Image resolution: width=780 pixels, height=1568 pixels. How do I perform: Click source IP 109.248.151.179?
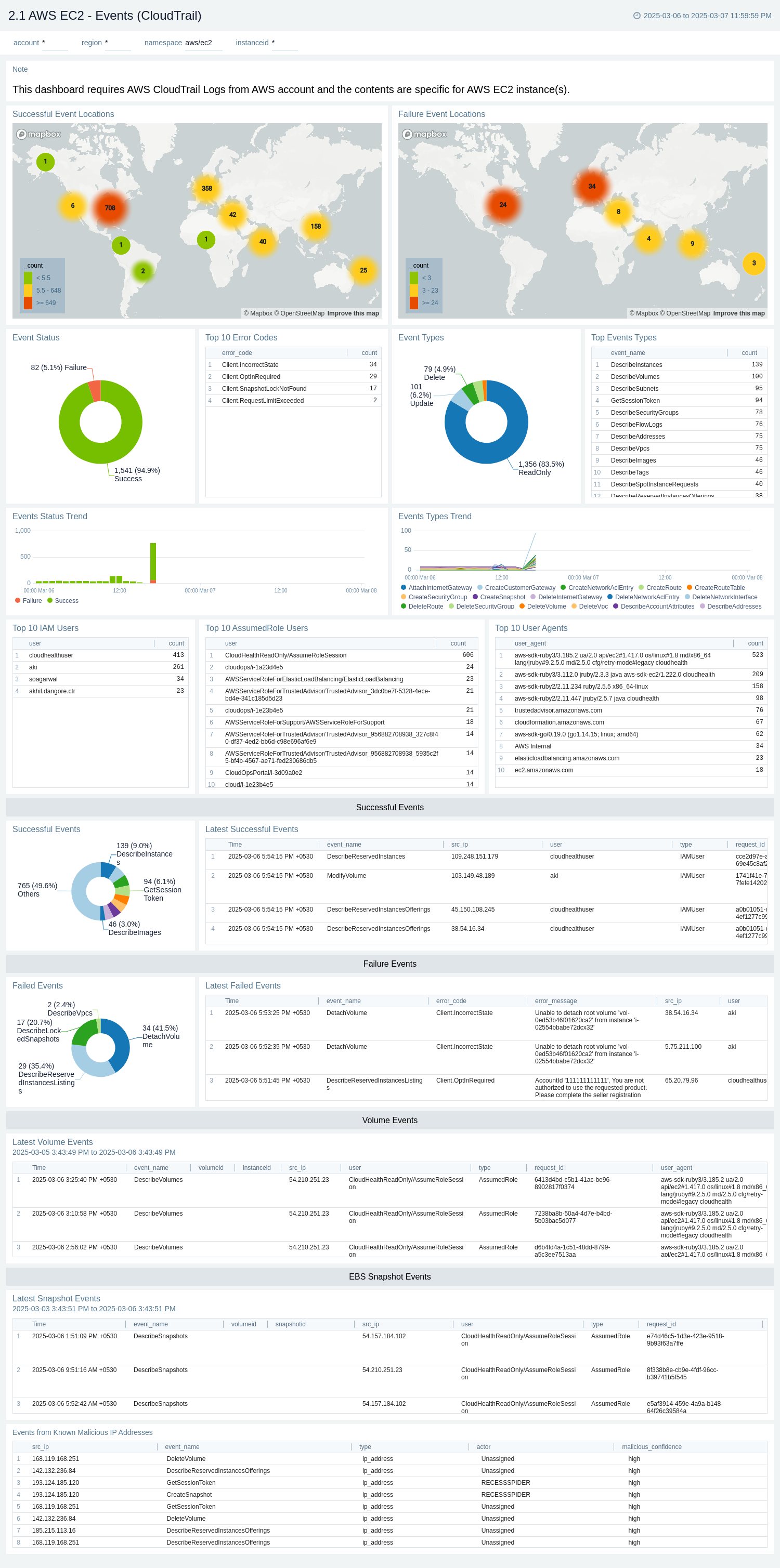click(x=474, y=857)
